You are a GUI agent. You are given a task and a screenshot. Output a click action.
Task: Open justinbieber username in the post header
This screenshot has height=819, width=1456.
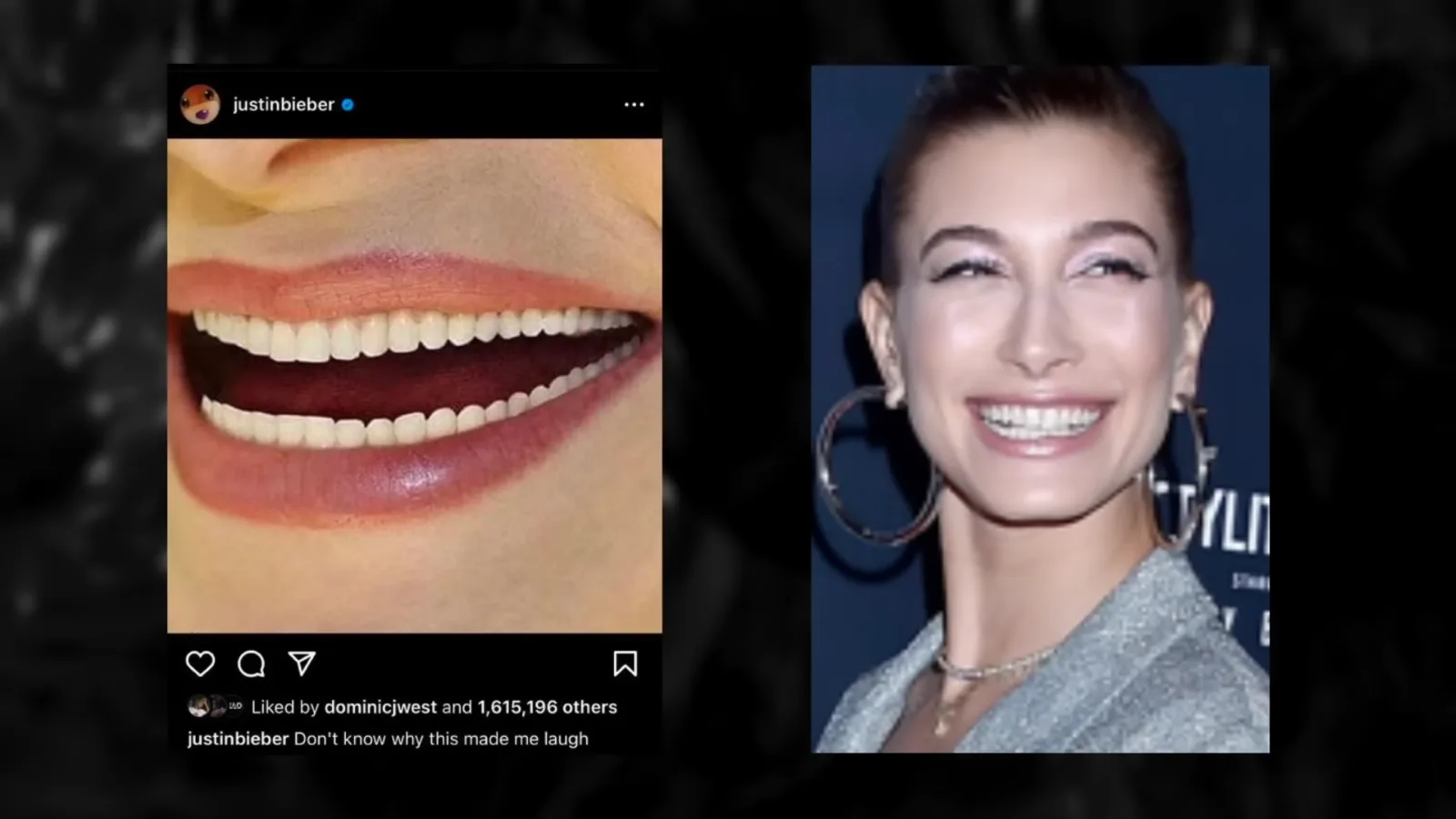[283, 105]
